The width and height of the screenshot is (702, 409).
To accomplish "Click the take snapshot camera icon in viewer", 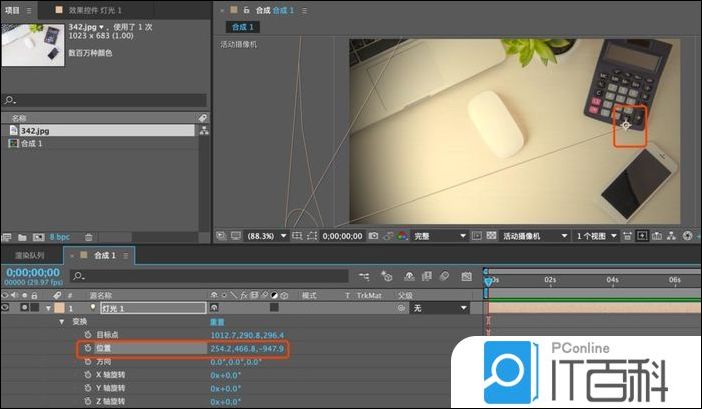I will coord(372,236).
